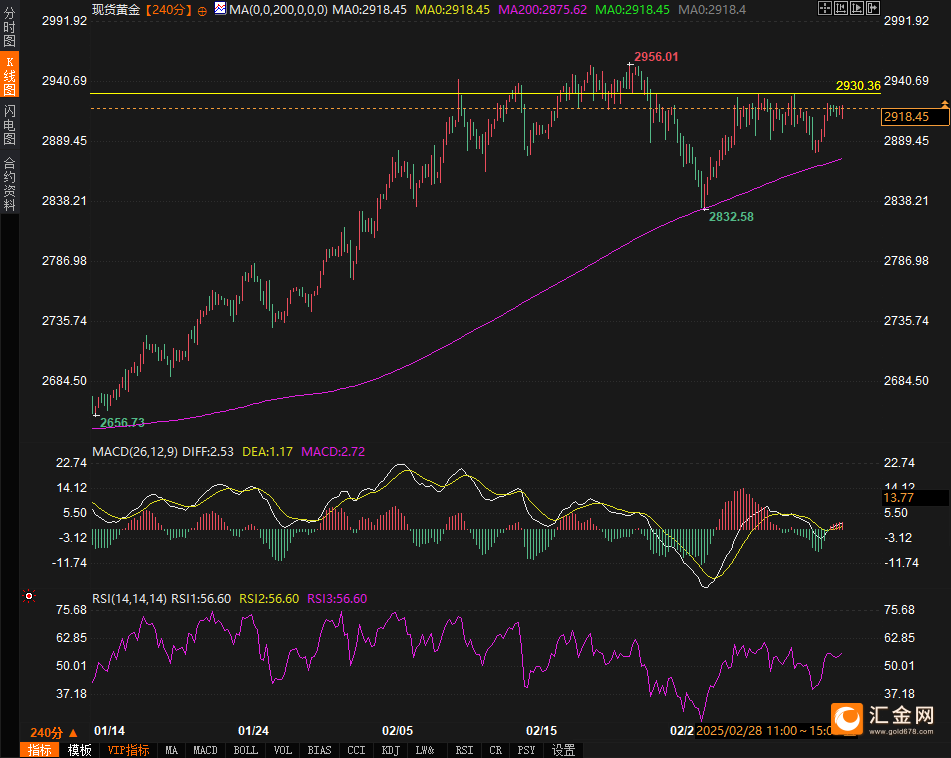The width and height of the screenshot is (951, 758).
Task: Click the RSI(14,14,14) indicator label
Action: [x=129, y=599]
